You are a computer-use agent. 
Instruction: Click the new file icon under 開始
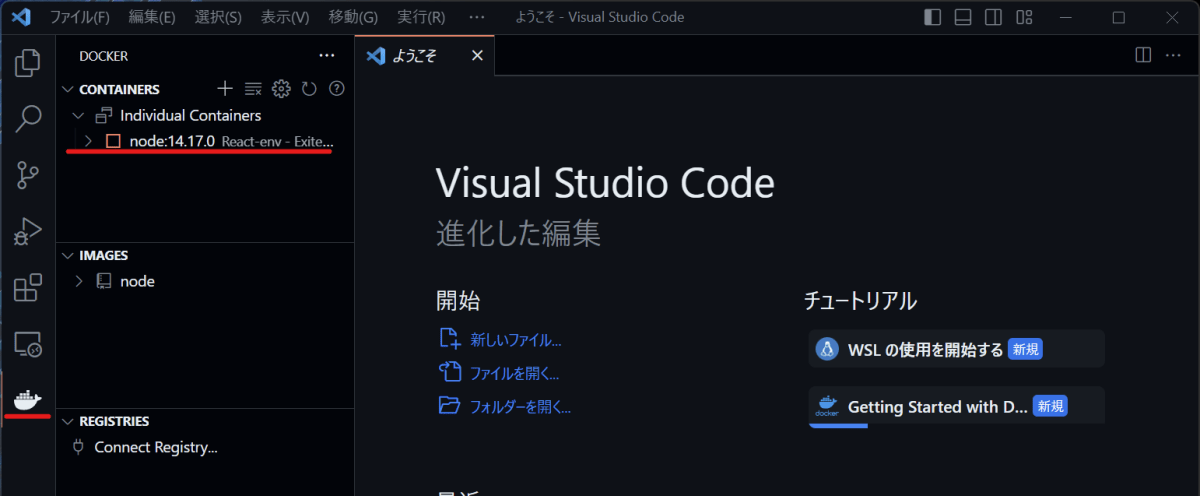[x=450, y=339]
